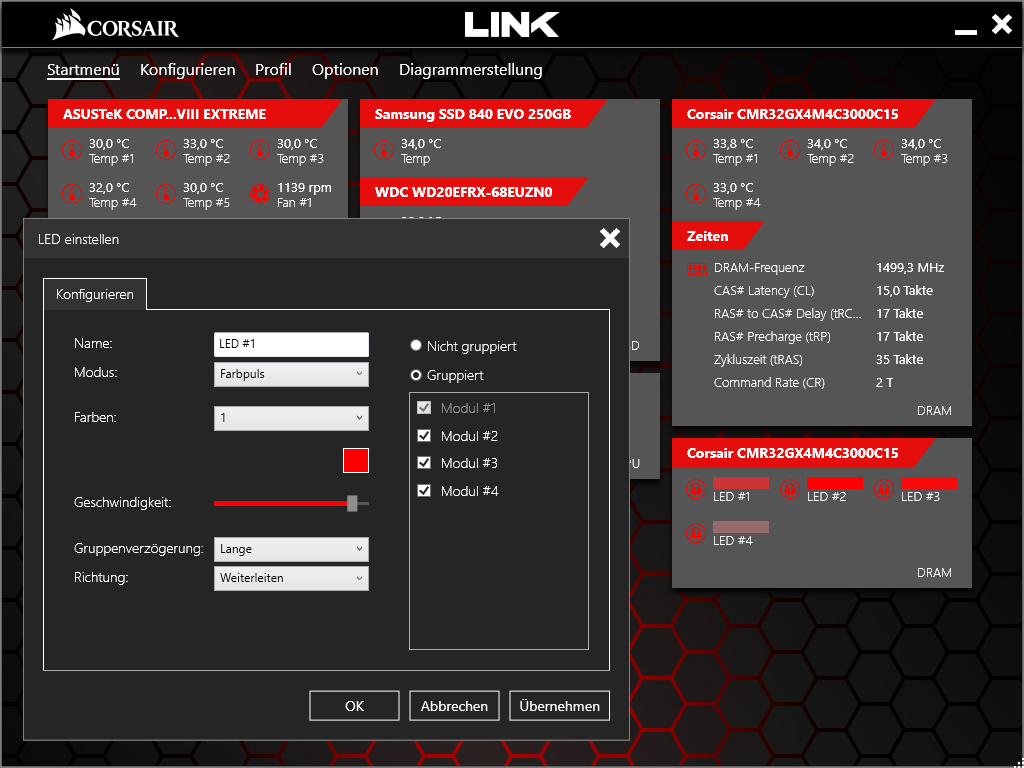
Task: Close the LED einstellen dialog
Action: [x=609, y=238]
